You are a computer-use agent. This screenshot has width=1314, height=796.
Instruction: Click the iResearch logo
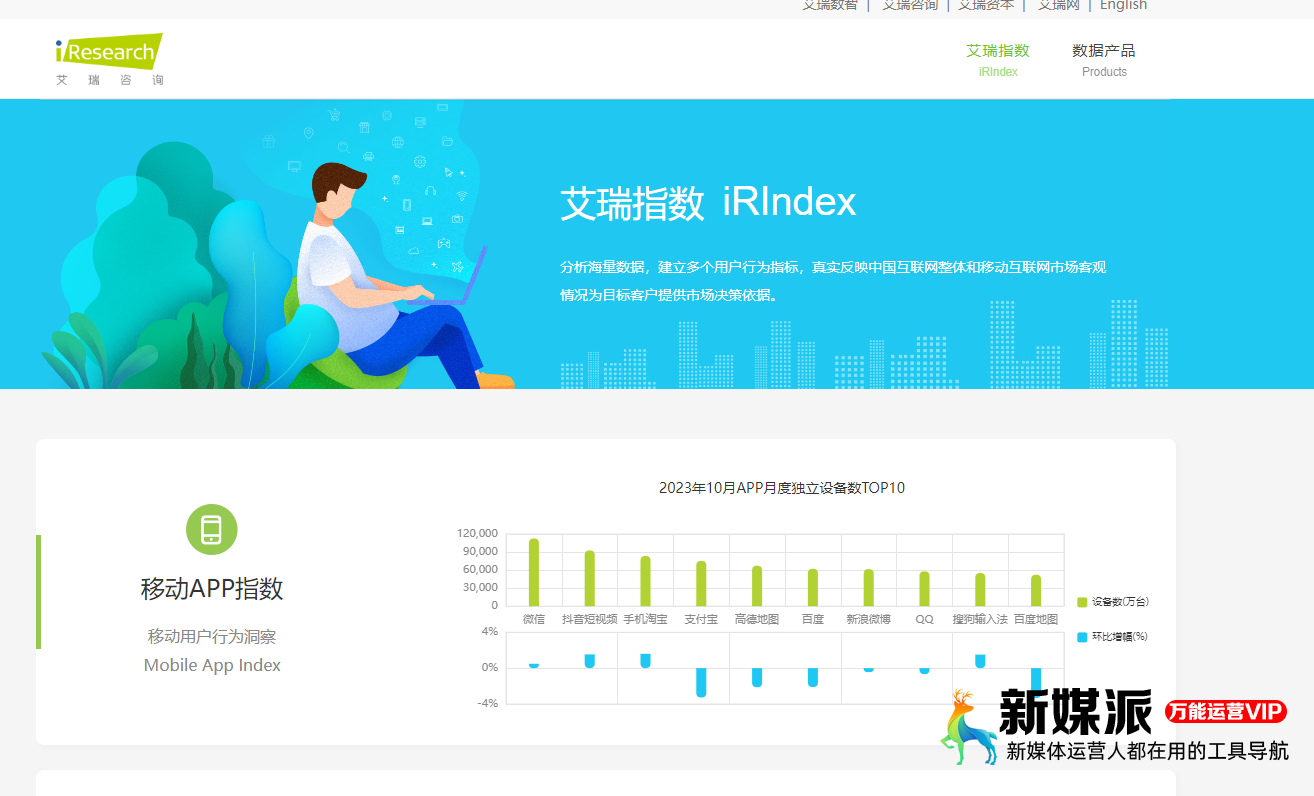point(109,60)
